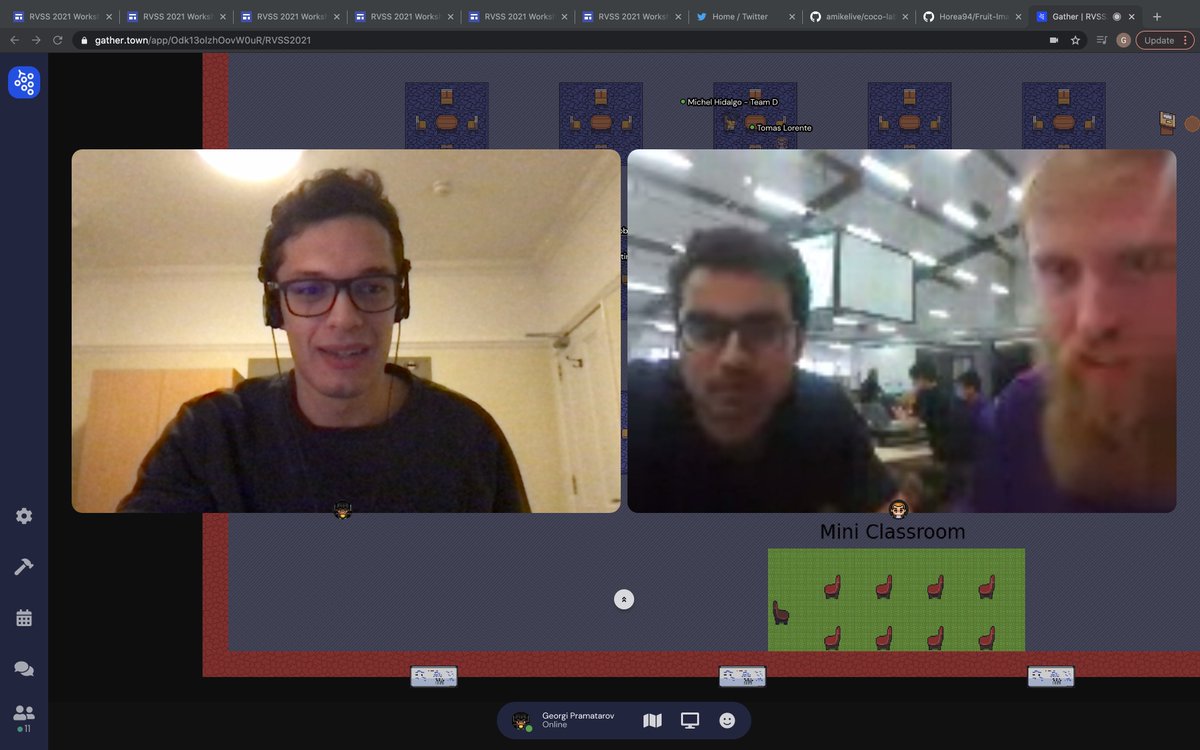Show the Participants list
The height and width of the screenshot is (750, 1200).
pos(24,716)
